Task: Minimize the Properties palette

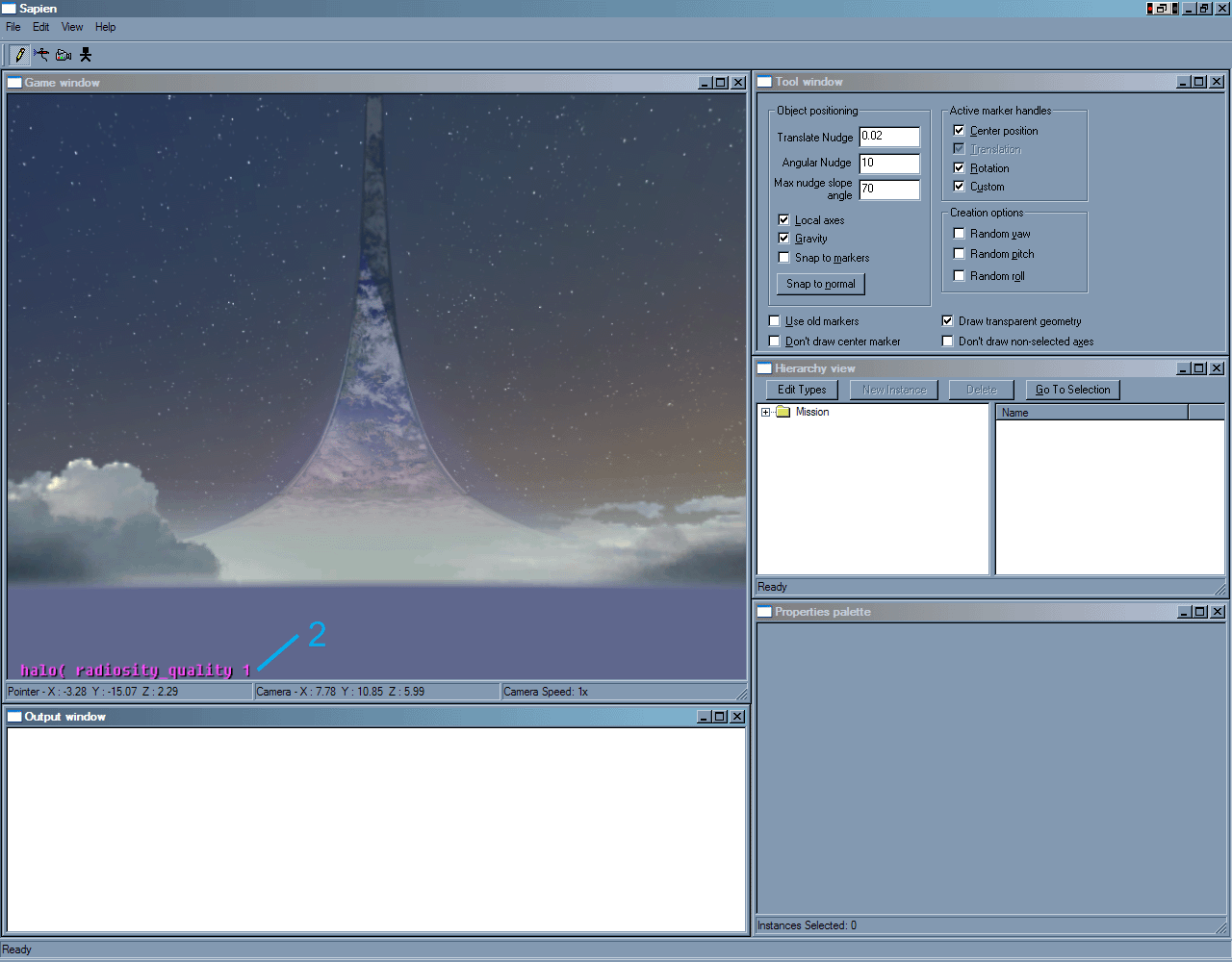Action: (1184, 612)
